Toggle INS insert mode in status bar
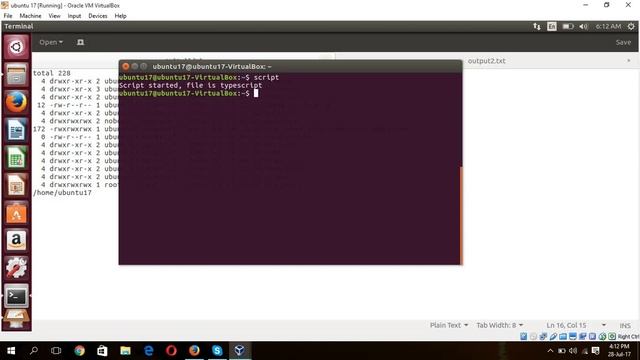 click(625, 325)
